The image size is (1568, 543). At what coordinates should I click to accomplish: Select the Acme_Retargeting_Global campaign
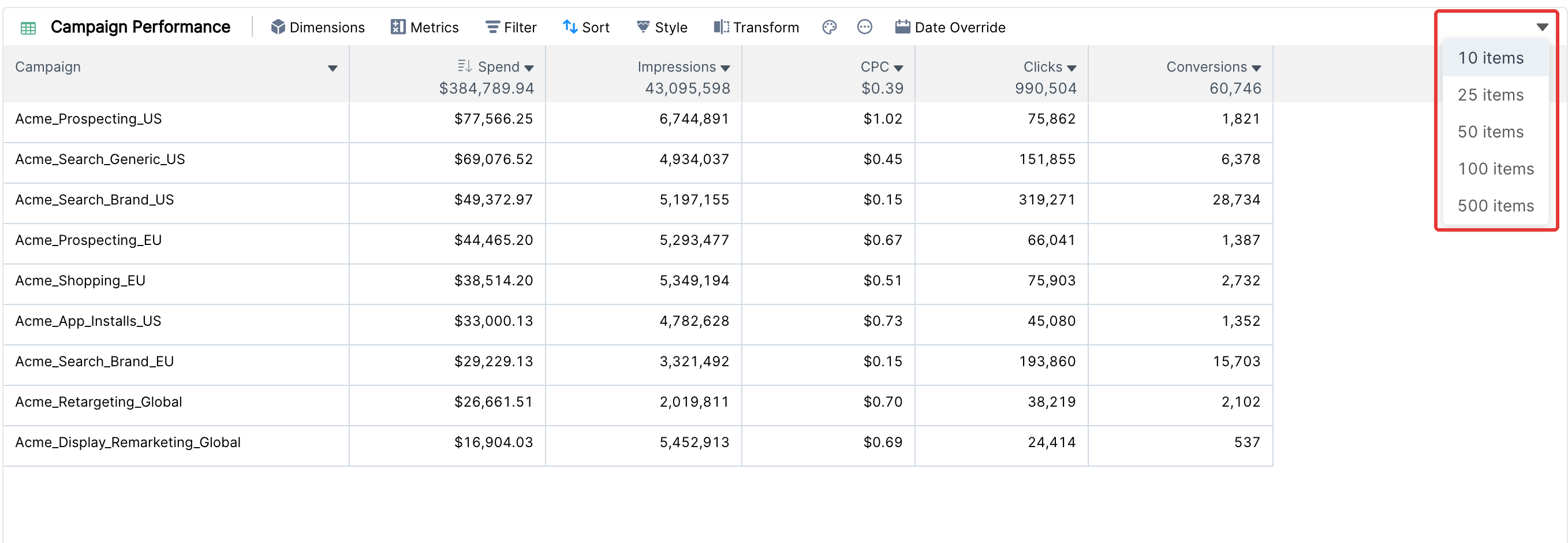tap(99, 402)
